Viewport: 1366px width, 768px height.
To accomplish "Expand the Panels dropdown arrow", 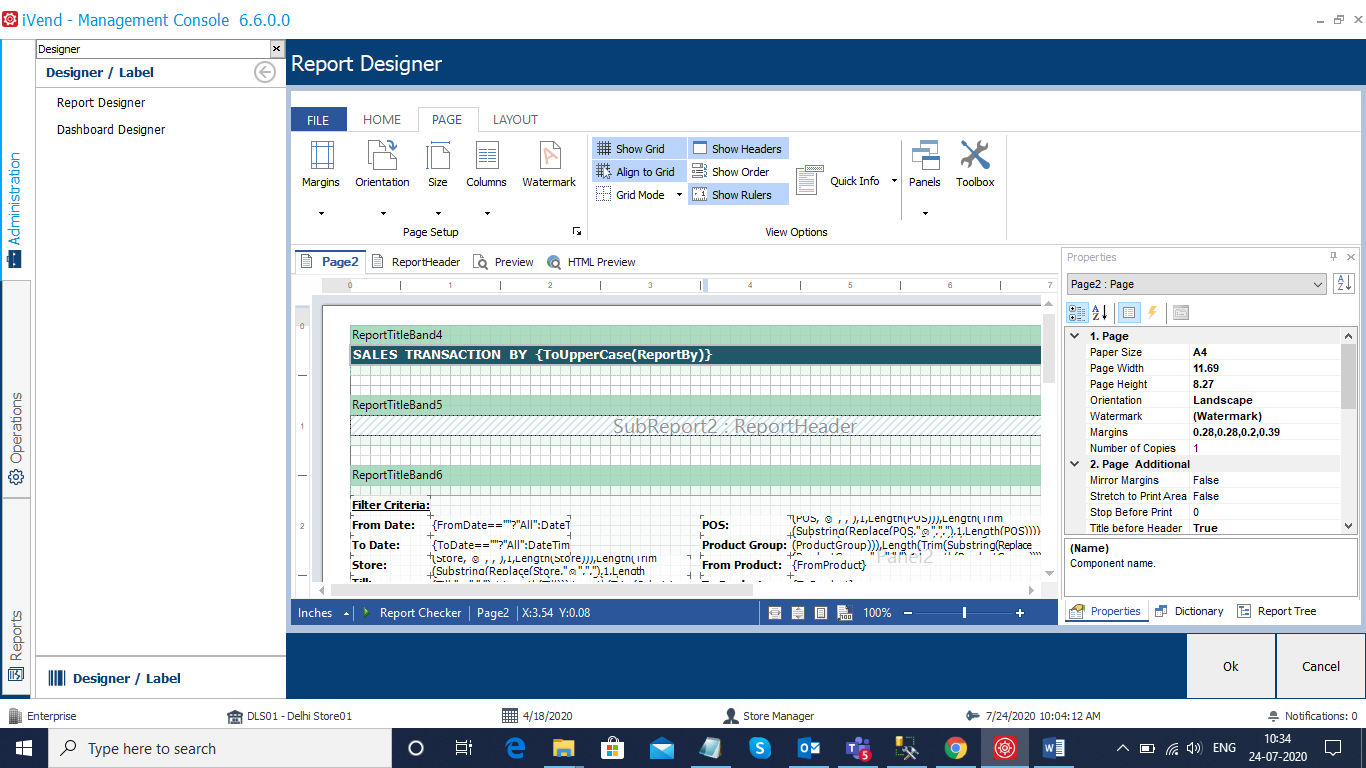I will (x=925, y=213).
